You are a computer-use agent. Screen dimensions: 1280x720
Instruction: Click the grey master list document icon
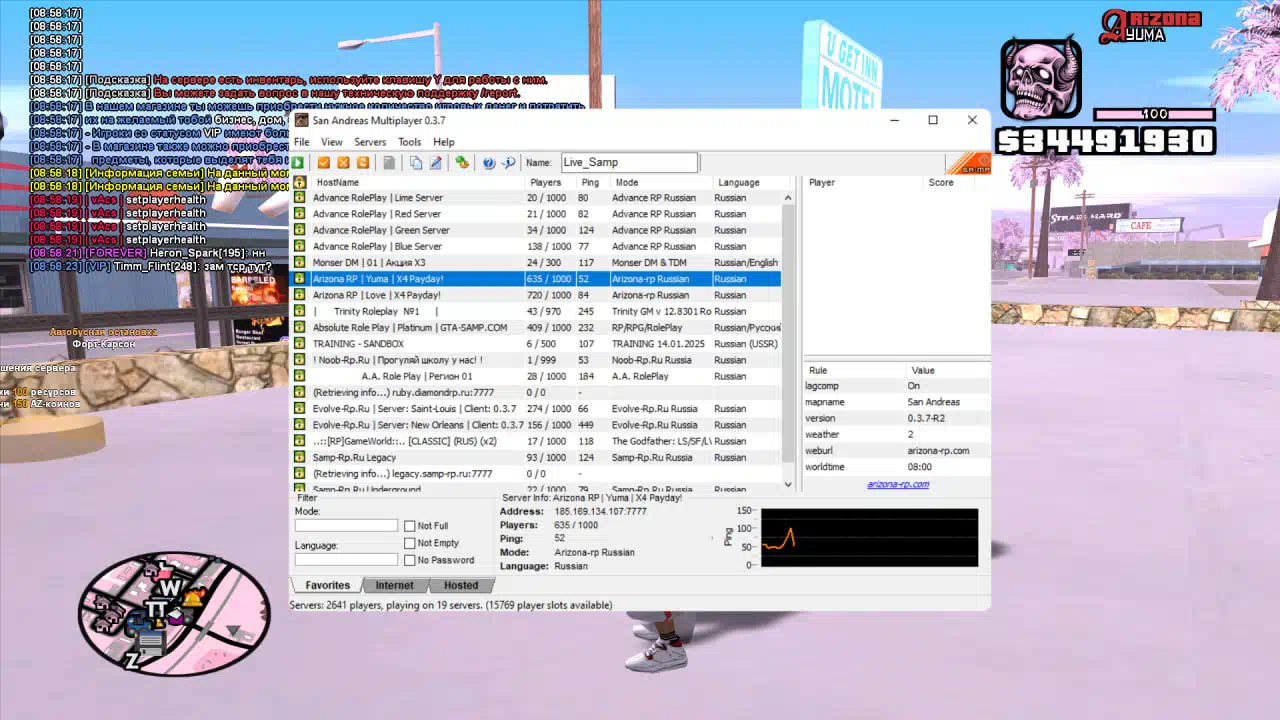389,163
